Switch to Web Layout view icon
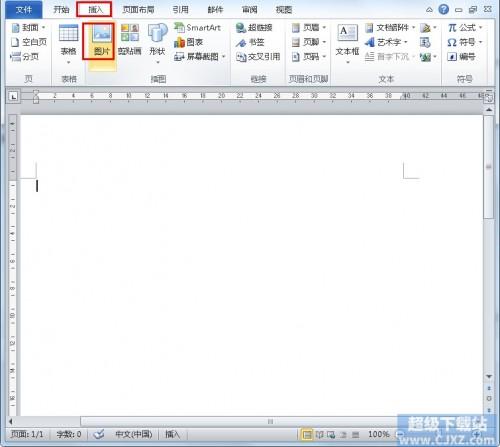The height and width of the screenshot is (447, 500). coord(331,434)
